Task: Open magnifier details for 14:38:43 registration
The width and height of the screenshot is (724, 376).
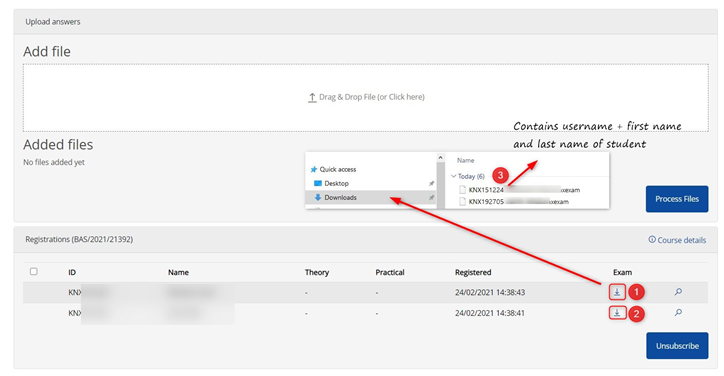Action: (x=678, y=292)
